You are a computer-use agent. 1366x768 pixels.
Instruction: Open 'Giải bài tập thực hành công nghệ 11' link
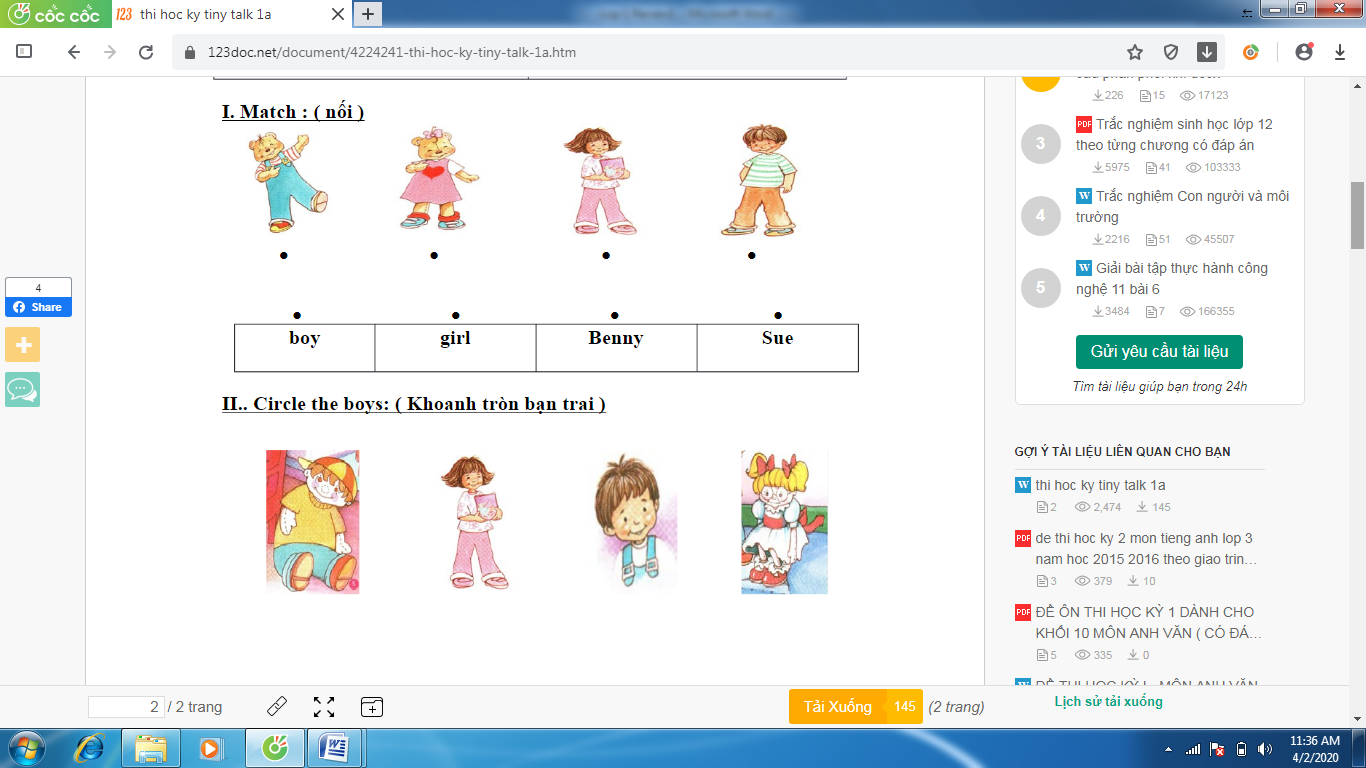(x=1172, y=279)
